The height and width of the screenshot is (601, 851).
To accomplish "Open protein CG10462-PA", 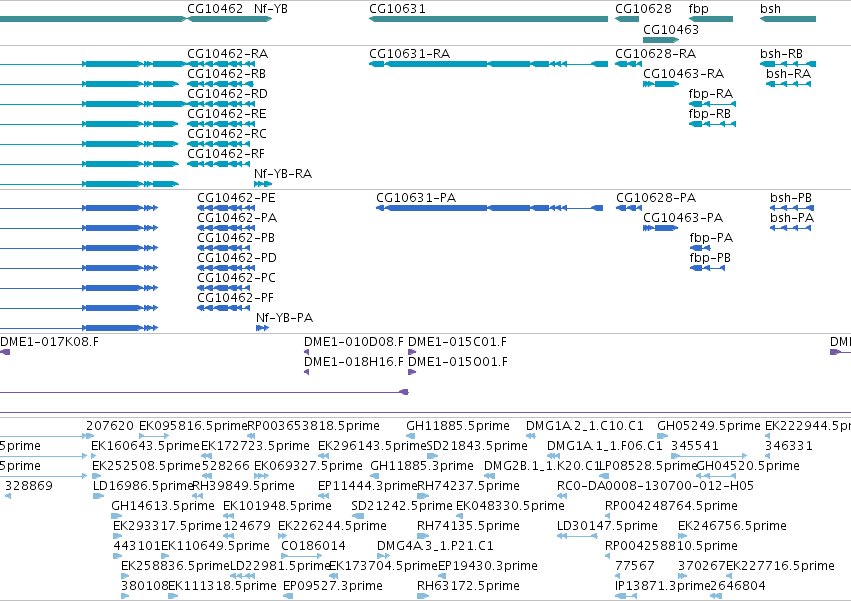I will click(237, 218).
